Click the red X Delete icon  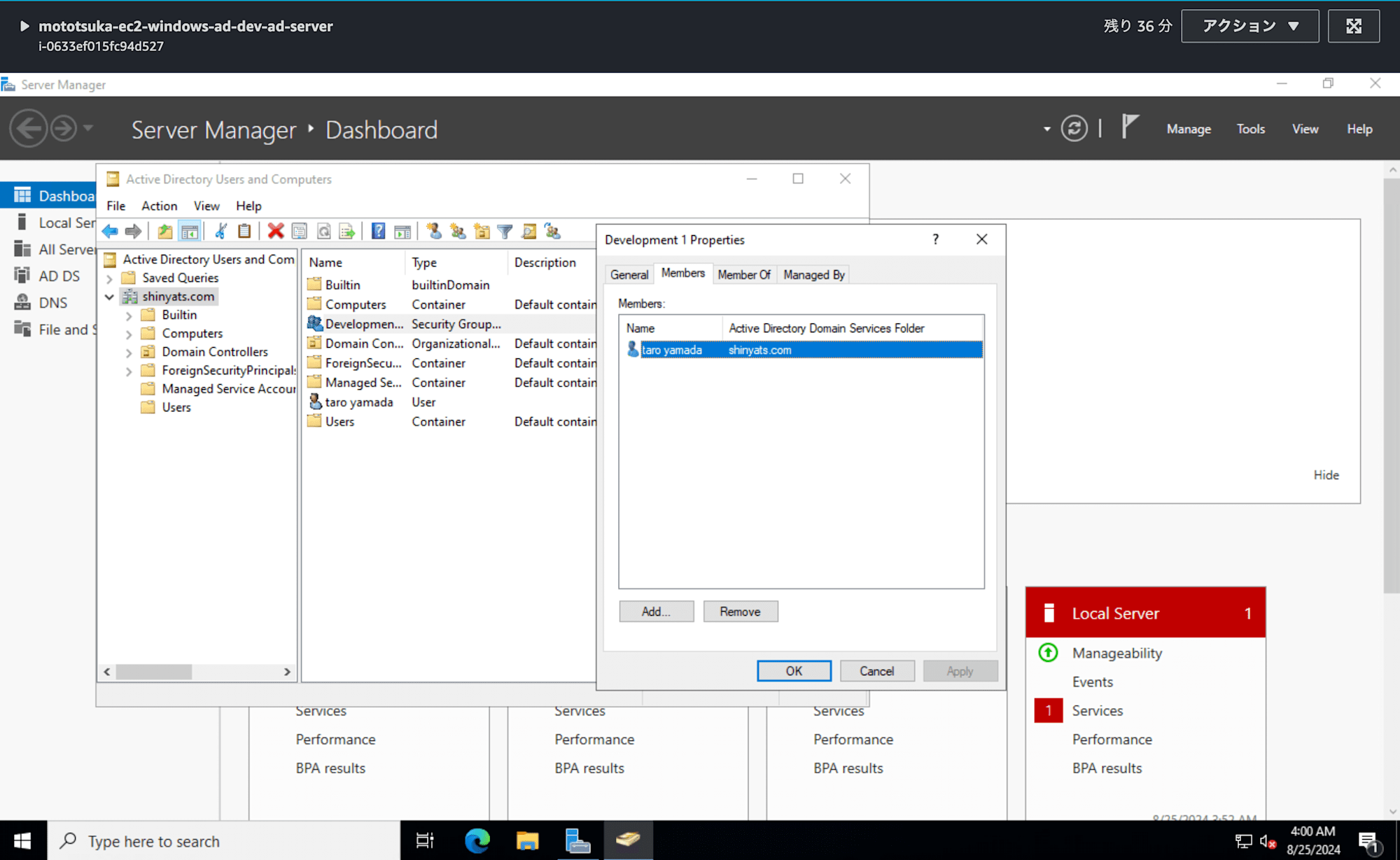[x=276, y=231]
